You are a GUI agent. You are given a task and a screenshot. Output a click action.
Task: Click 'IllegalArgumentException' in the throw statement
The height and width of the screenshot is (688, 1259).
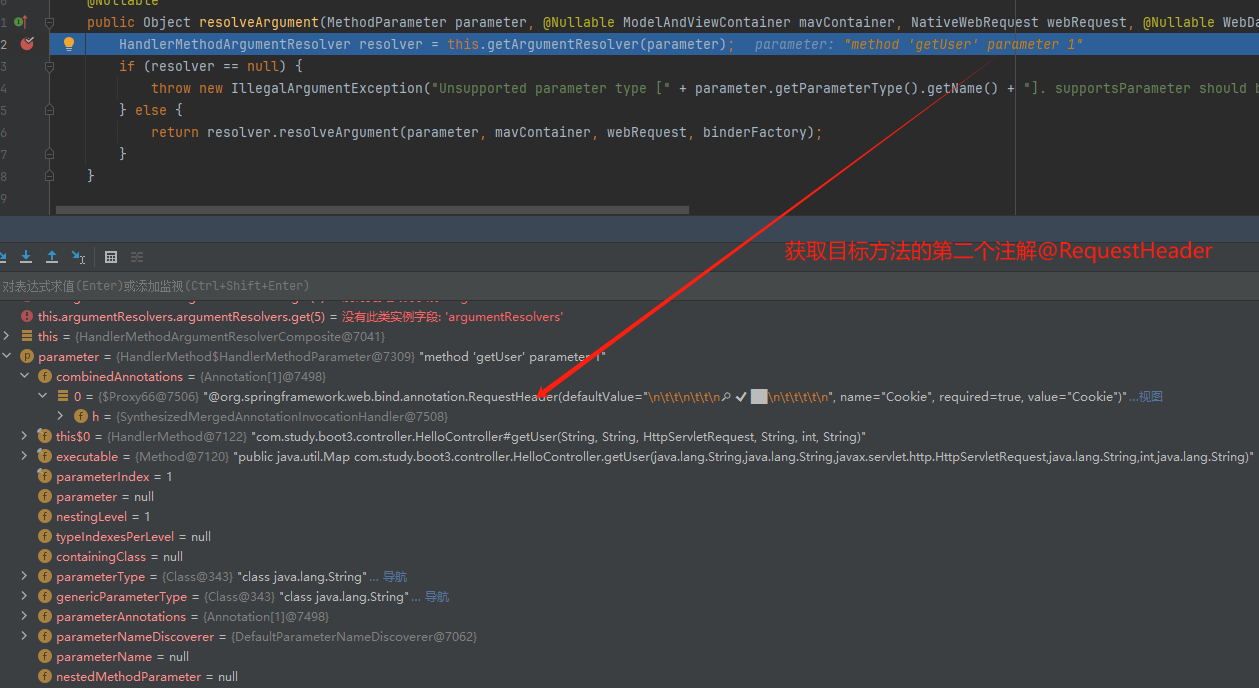[x=327, y=88]
